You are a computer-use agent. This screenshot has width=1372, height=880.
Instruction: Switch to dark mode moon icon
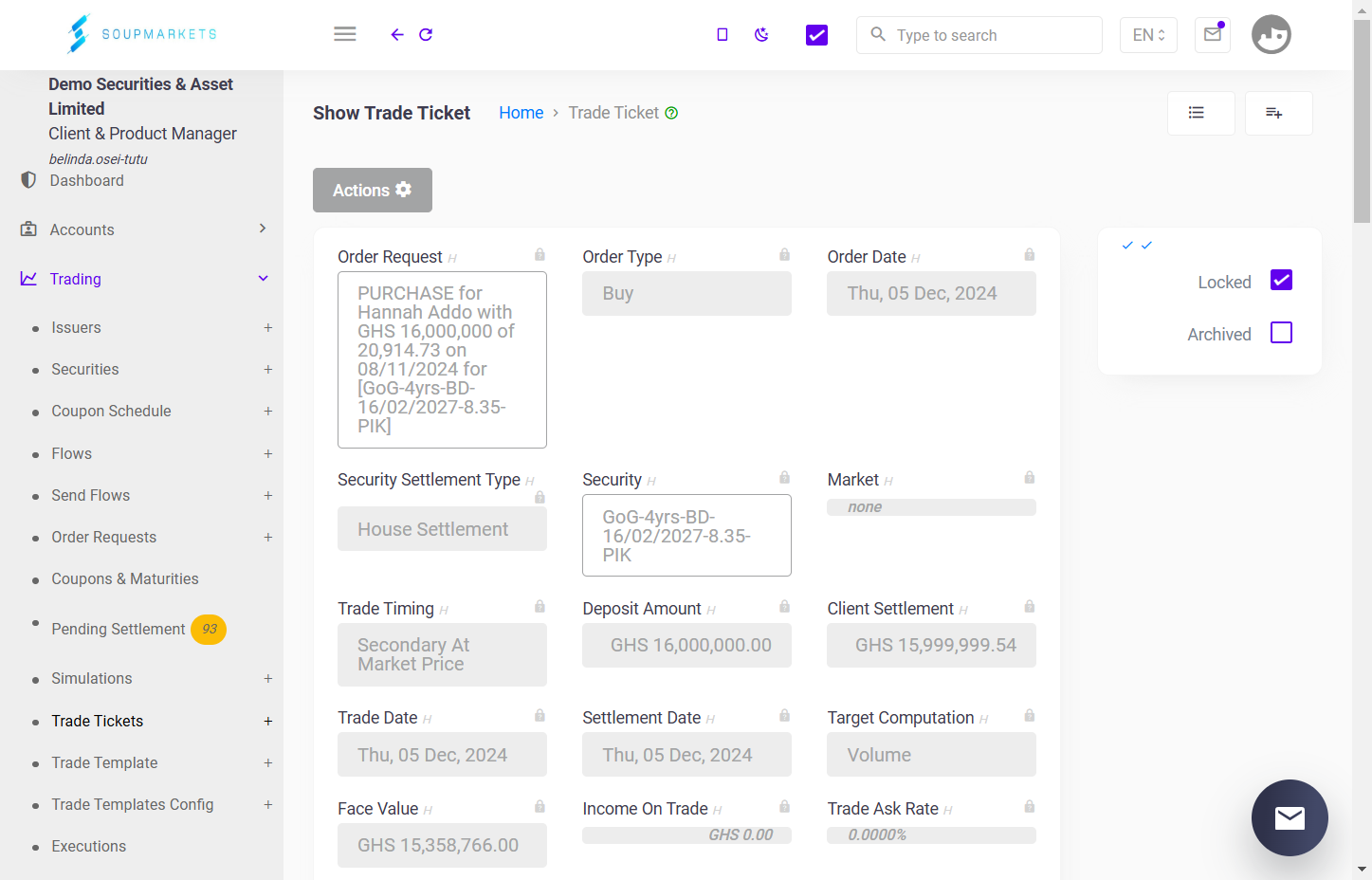(761, 35)
